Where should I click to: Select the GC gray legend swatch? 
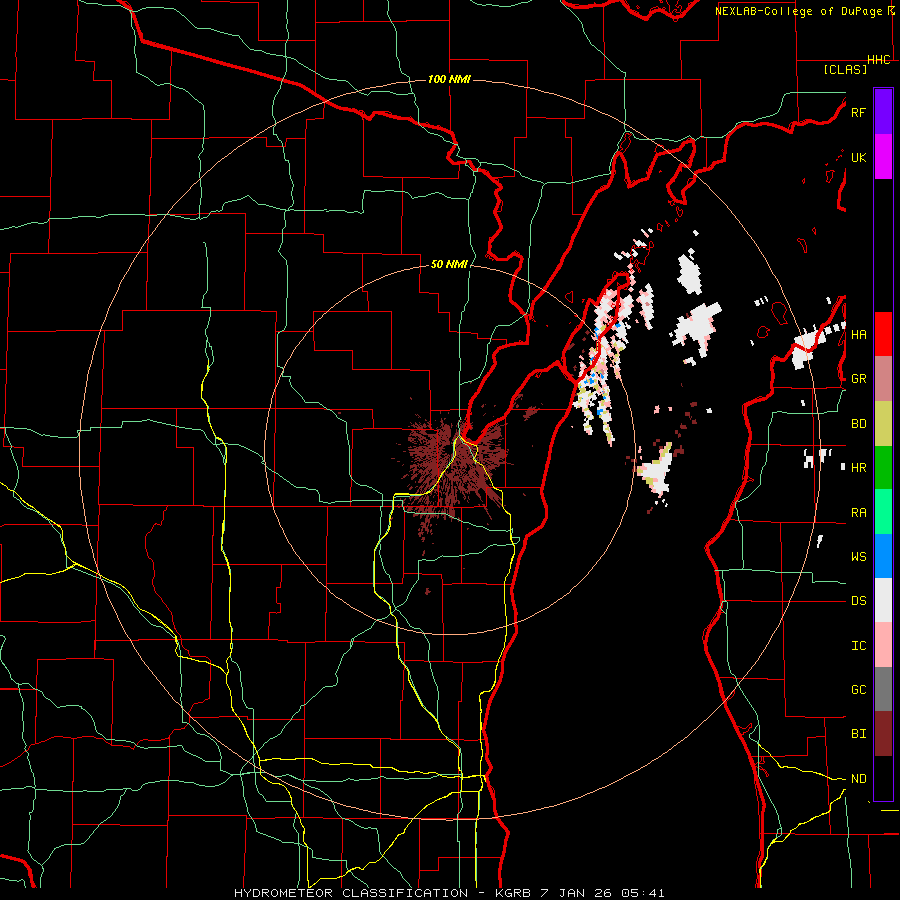coord(883,689)
